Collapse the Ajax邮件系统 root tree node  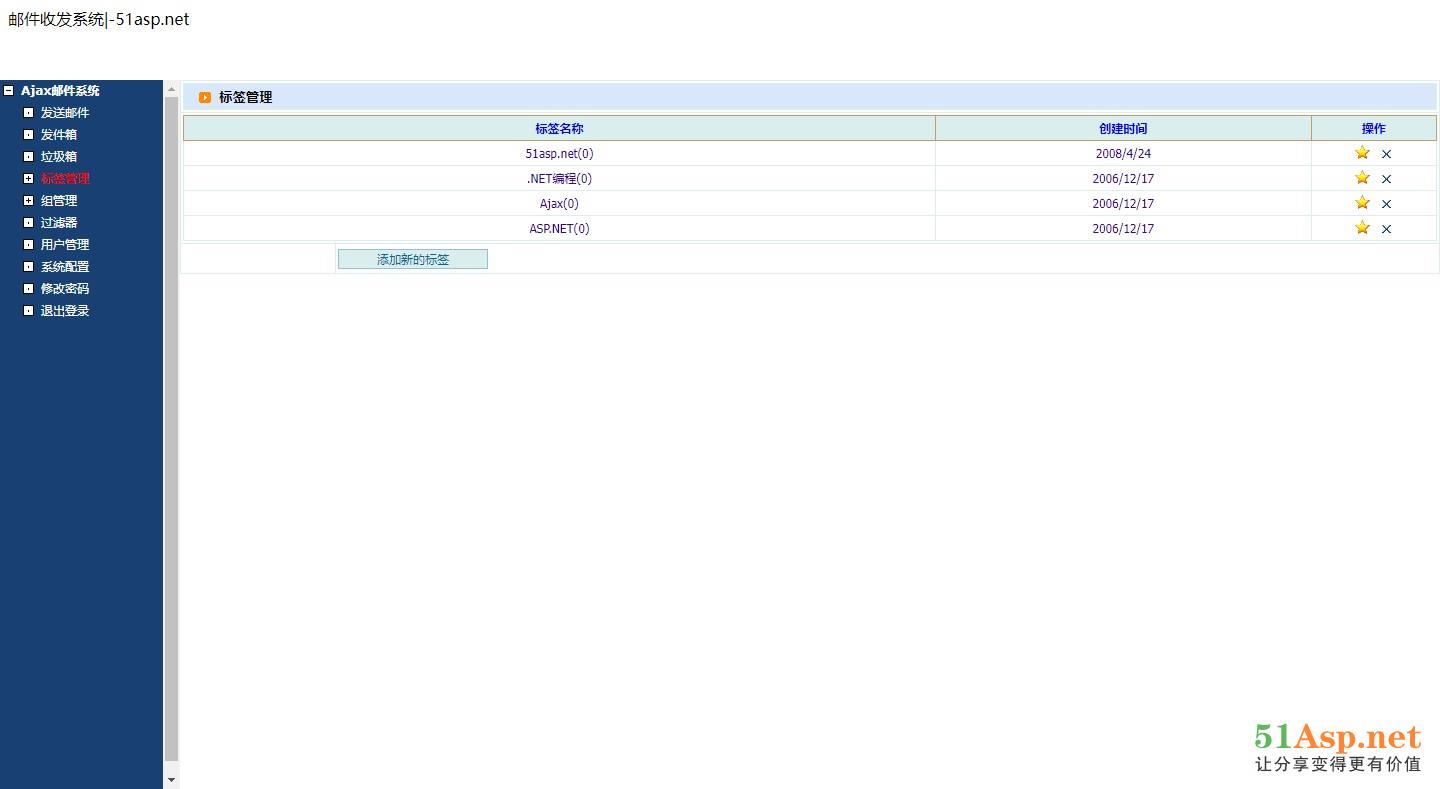coord(9,90)
